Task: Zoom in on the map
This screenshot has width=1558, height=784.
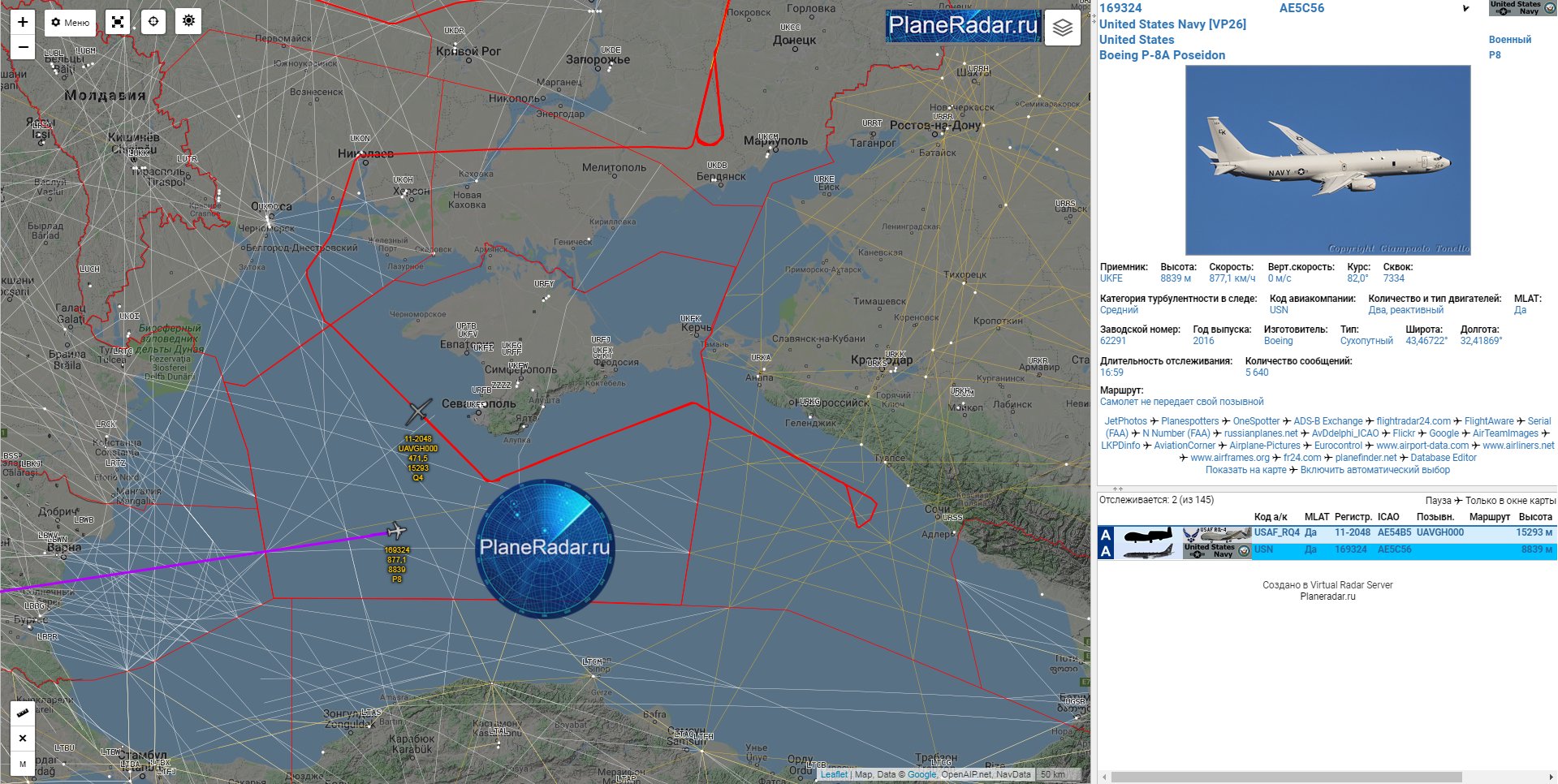Action: click(23, 22)
